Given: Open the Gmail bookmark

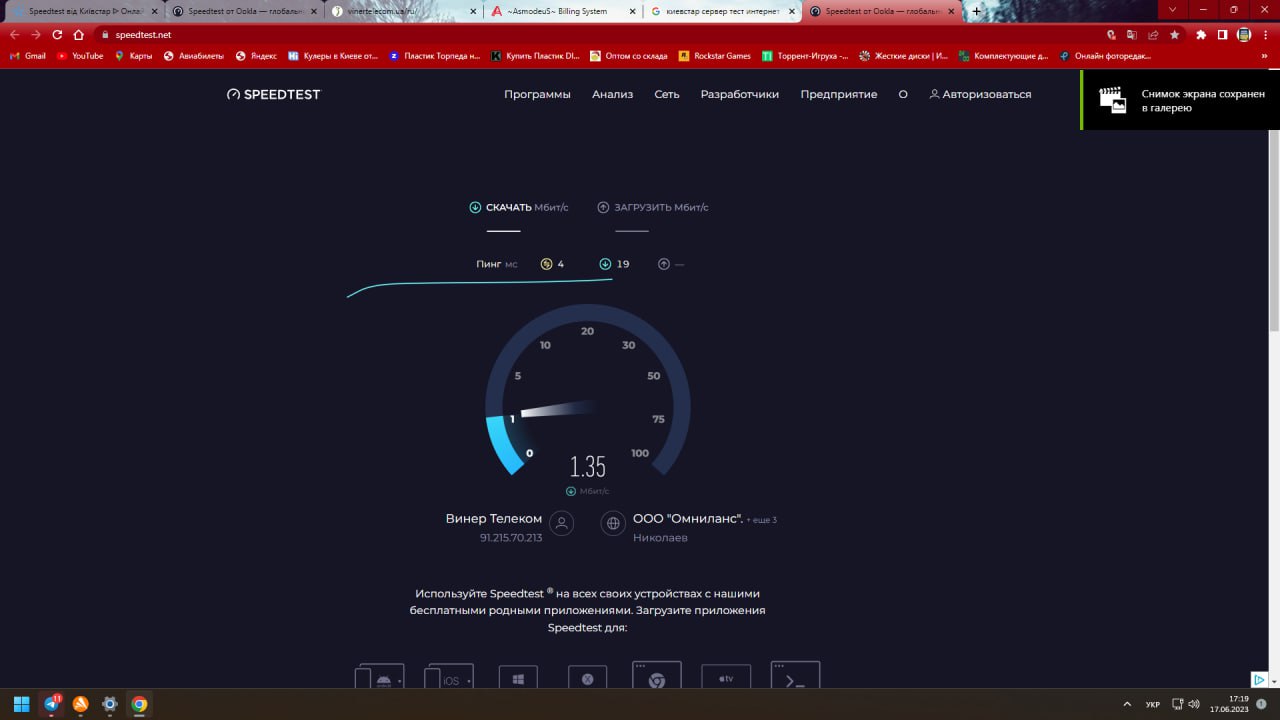Looking at the screenshot, I should coord(27,56).
